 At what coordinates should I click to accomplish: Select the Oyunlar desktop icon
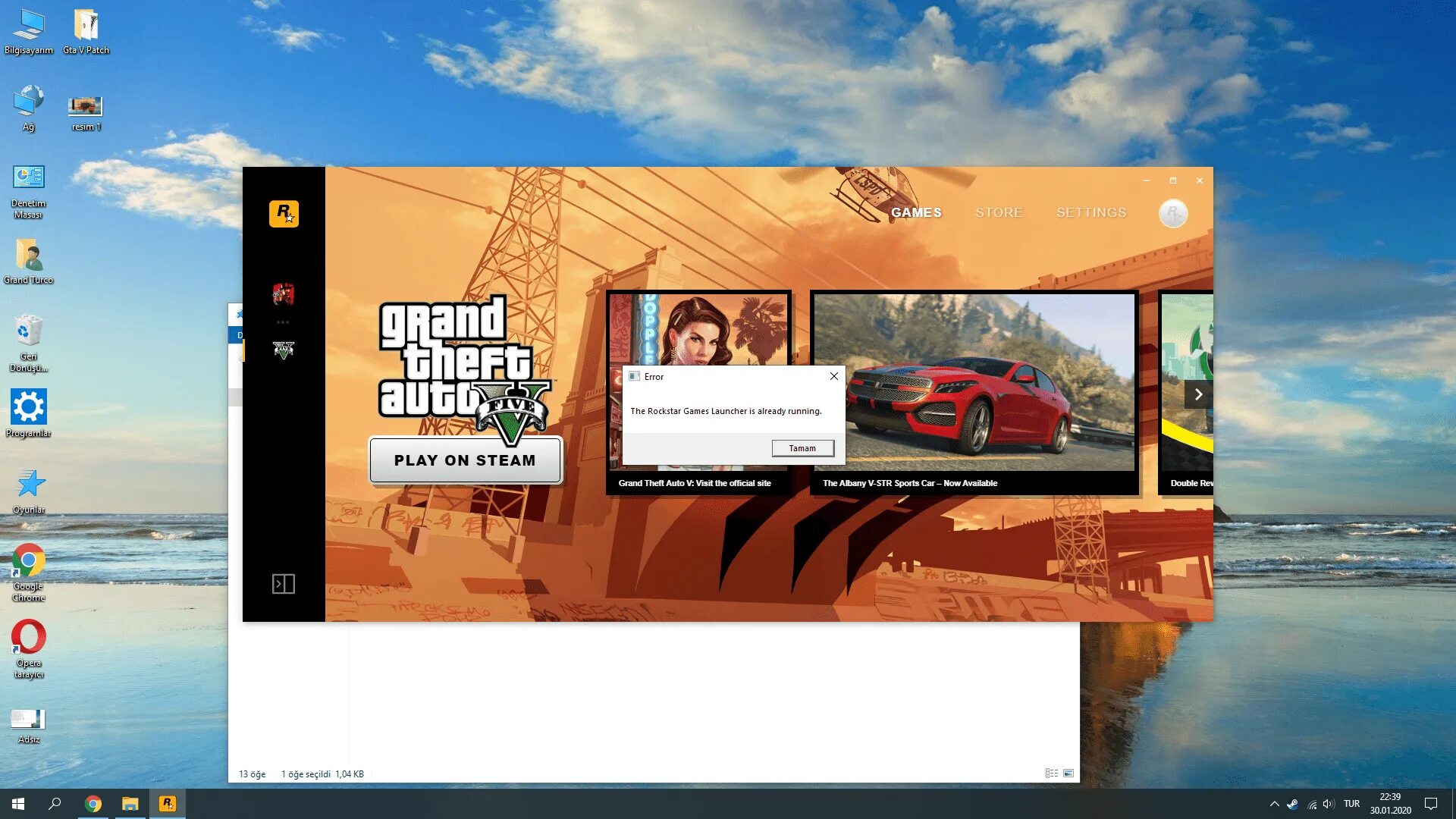[x=29, y=491]
